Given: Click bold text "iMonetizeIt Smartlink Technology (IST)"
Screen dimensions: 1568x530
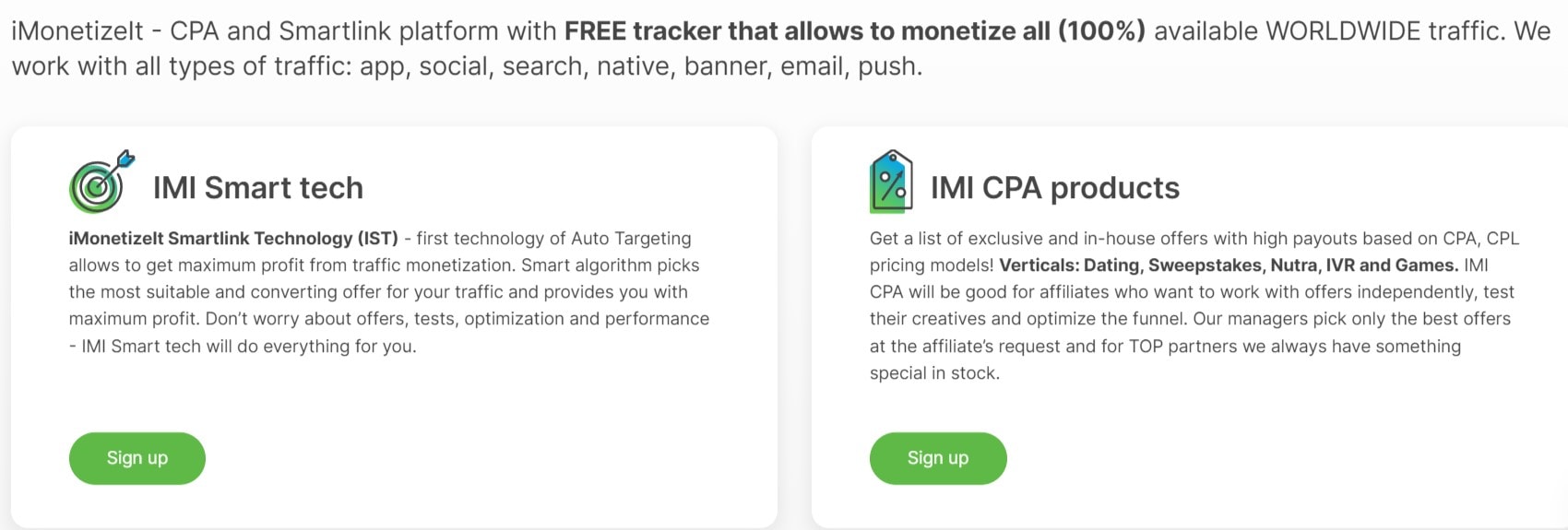Looking at the screenshot, I should point(233,239).
